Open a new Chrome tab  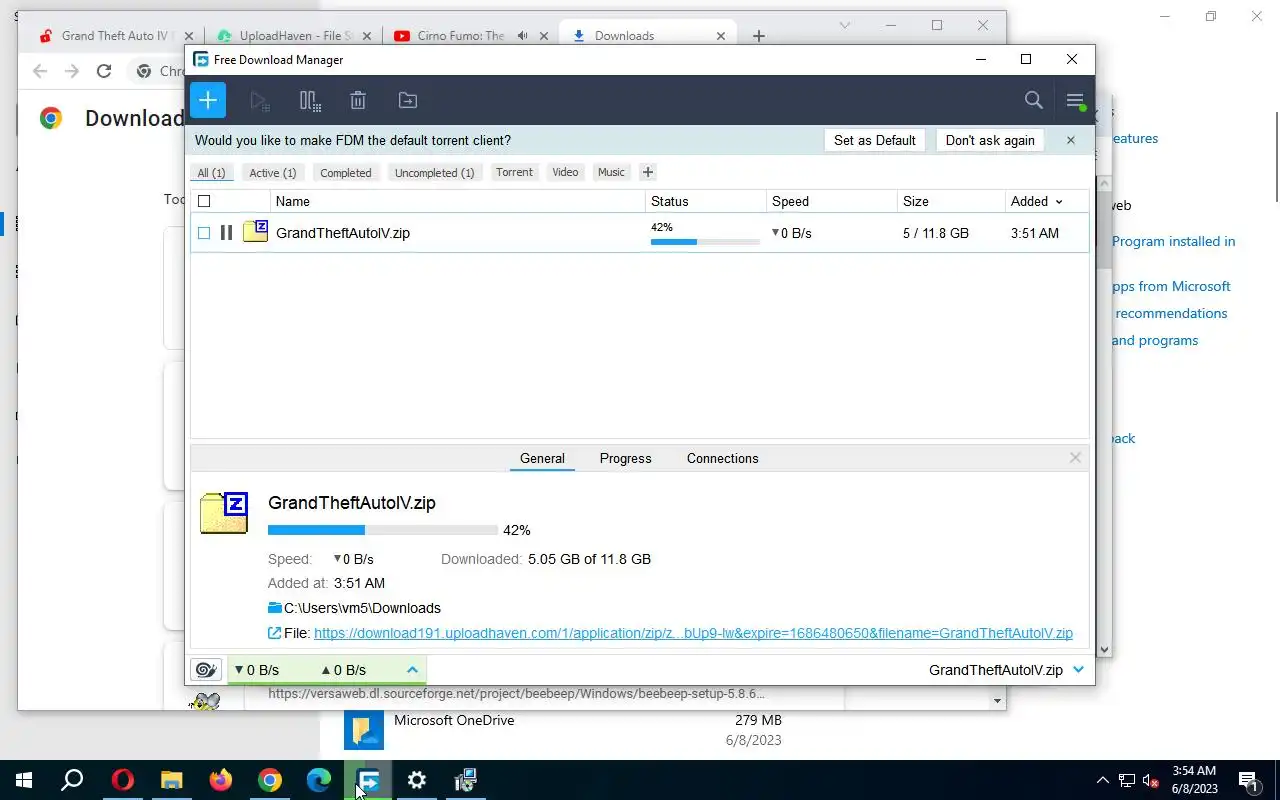click(759, 36)
